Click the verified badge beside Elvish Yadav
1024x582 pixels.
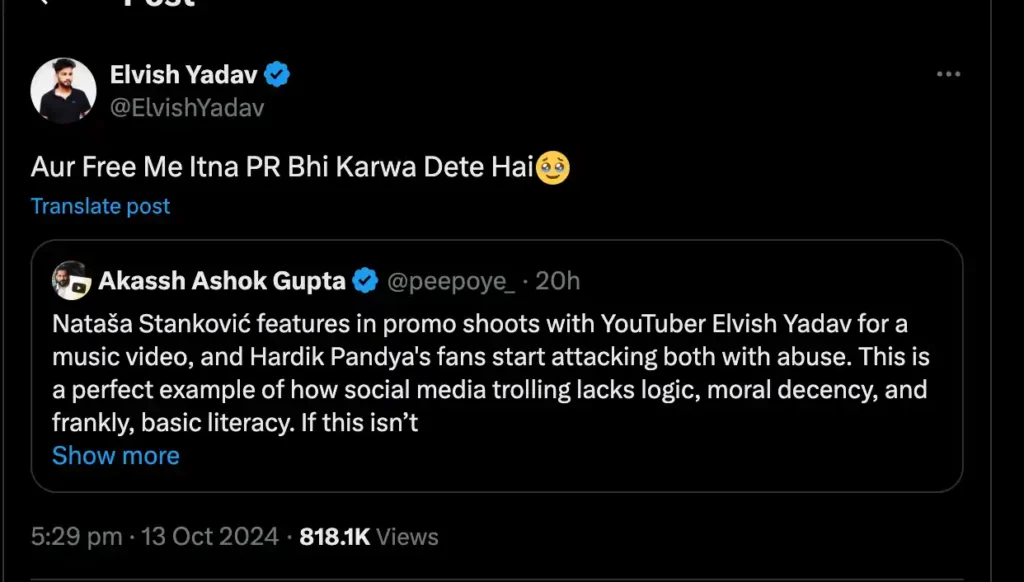pyautogui.click(x=277, y=74)
